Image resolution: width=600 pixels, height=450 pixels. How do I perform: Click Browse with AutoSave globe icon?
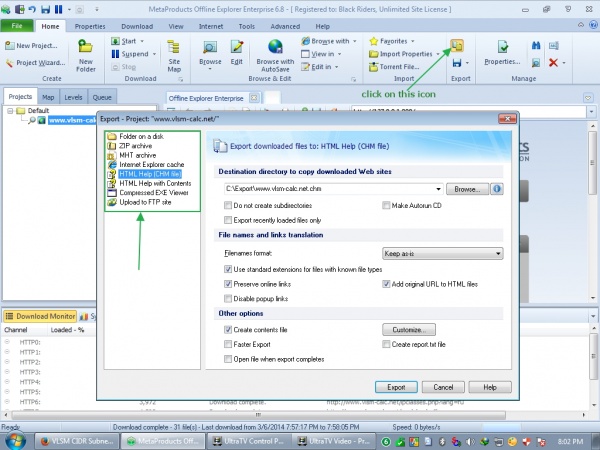coord(275,47)
